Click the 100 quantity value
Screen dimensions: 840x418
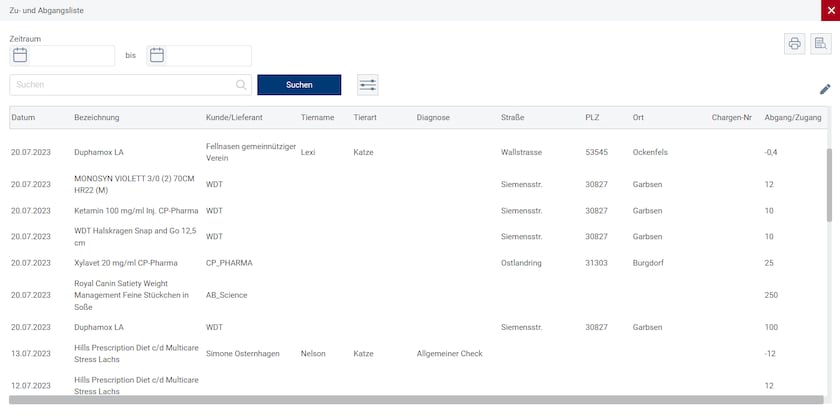coord(771,327)
